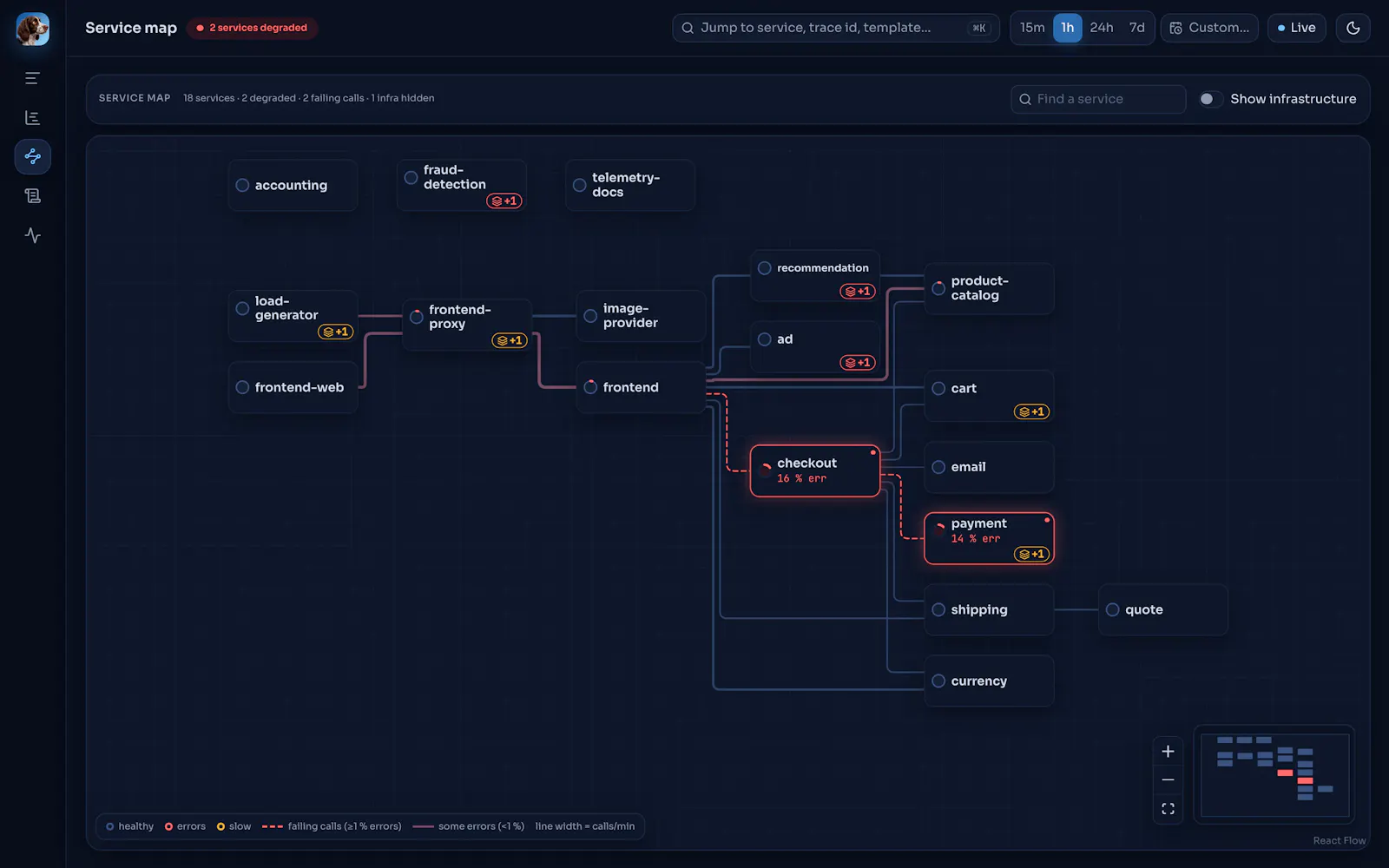Viewport: 1389px width, 868px height.
Task: Click the +1 infra badge on fraud-detection
Action: coord(504,201)
